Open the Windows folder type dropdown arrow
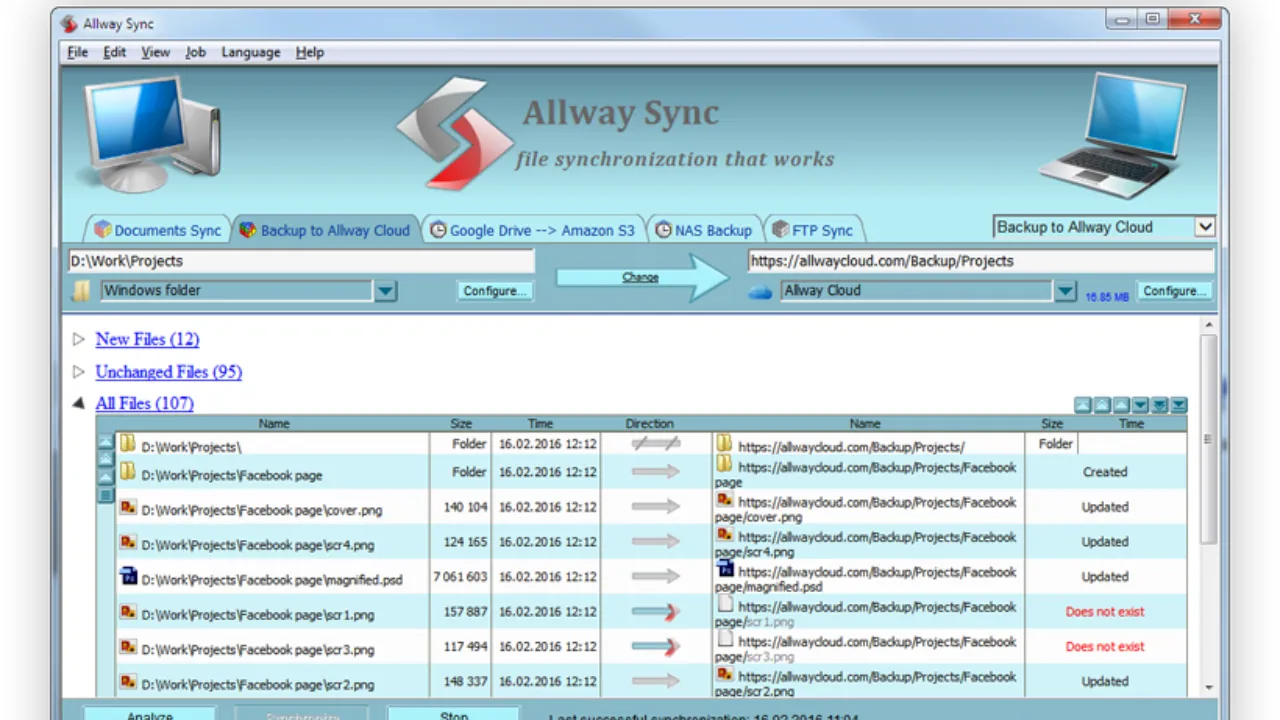 (x=386, y=291)
